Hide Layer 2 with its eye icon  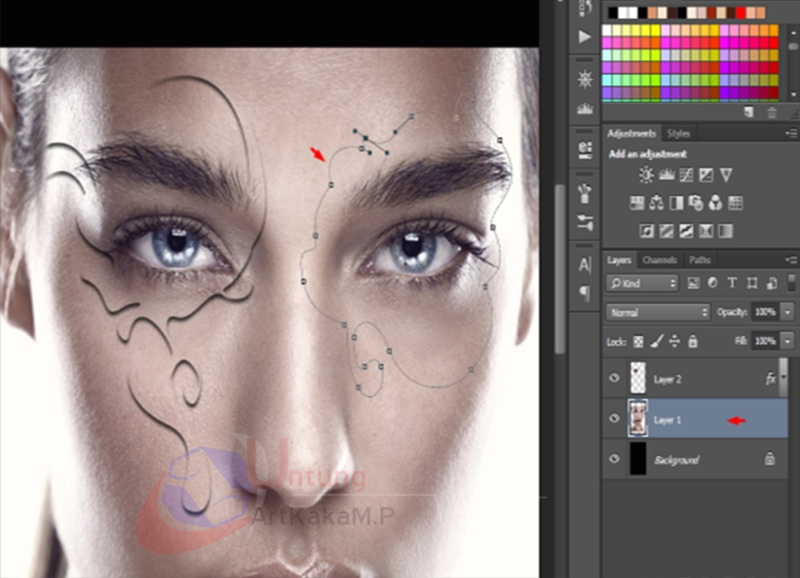(614, 378)
